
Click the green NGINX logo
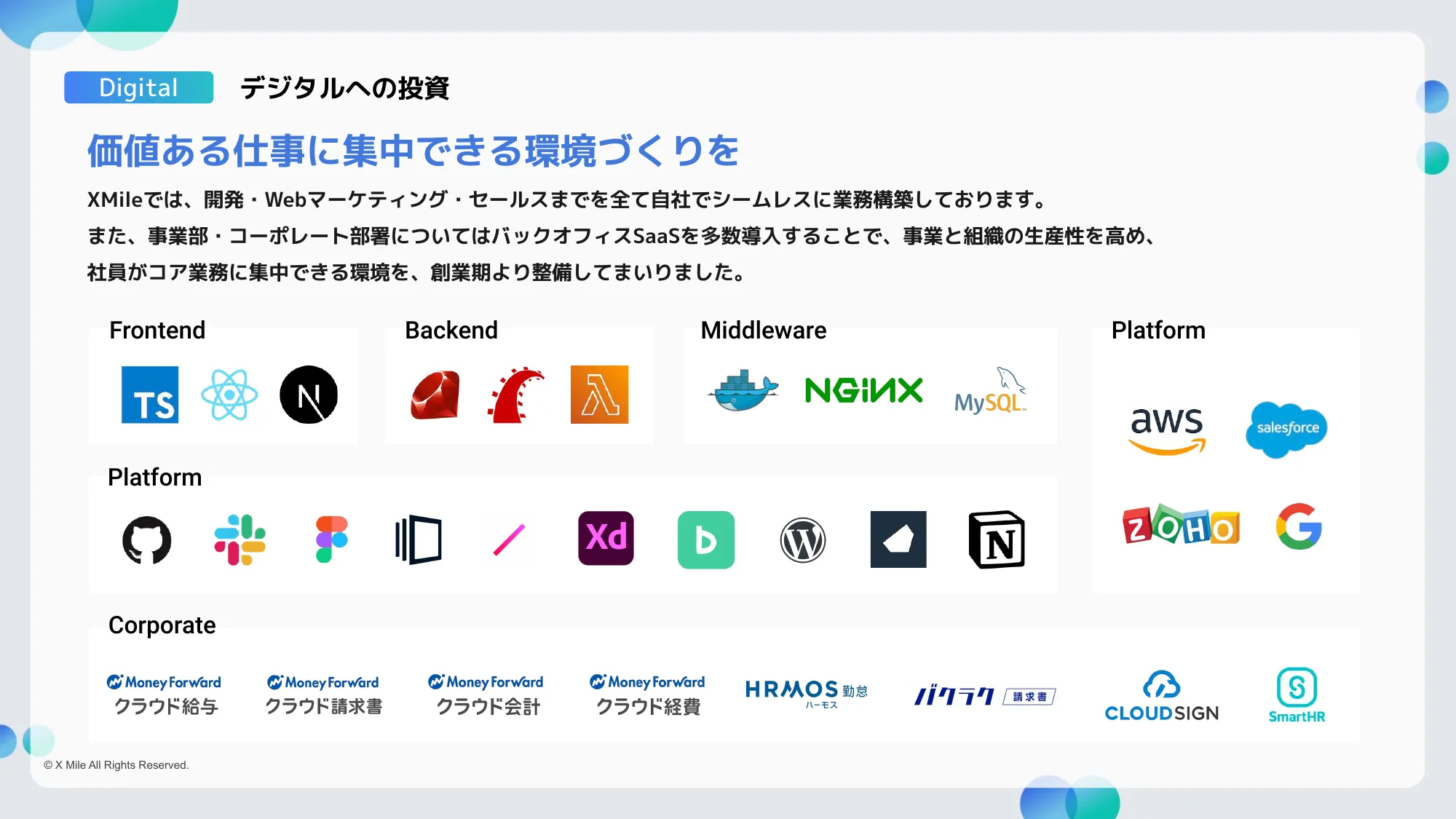point(864,390)
